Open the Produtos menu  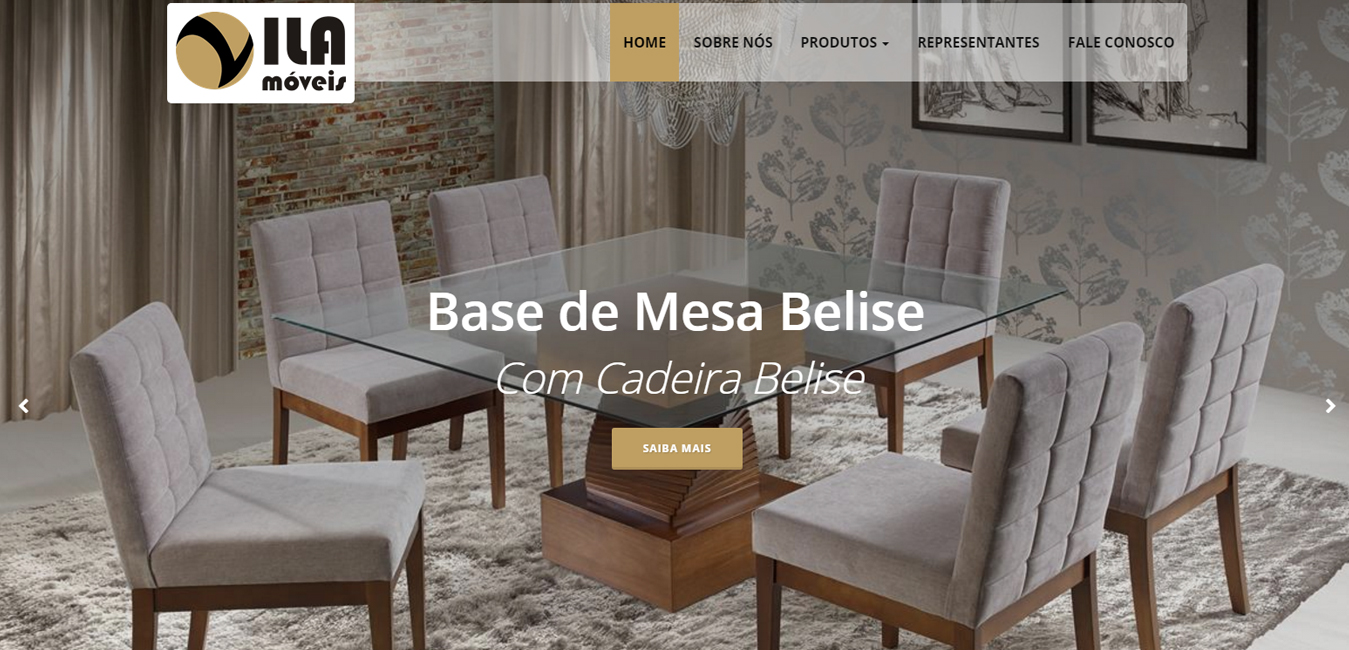845,42
